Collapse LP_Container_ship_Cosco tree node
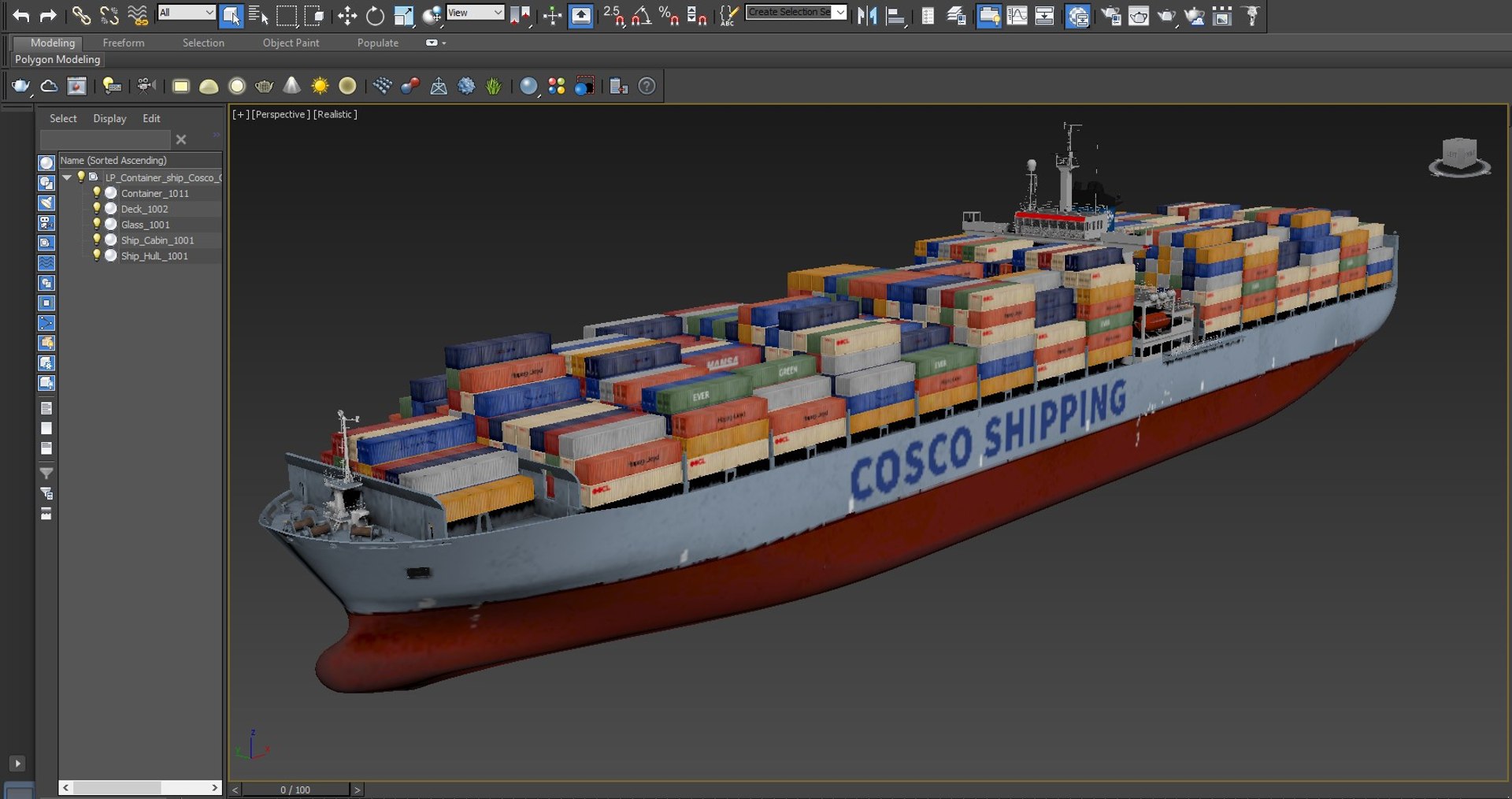Screen dimensions: 1512x799 tap(67, 177)
